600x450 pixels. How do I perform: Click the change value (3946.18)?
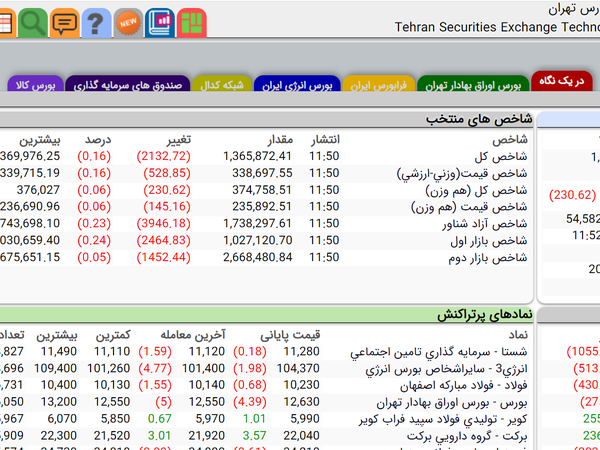tap(163, 223)
